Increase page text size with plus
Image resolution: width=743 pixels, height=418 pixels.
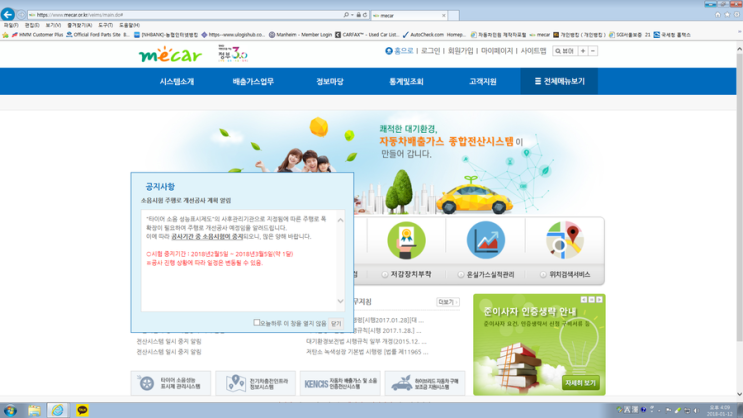coord(583,51)
